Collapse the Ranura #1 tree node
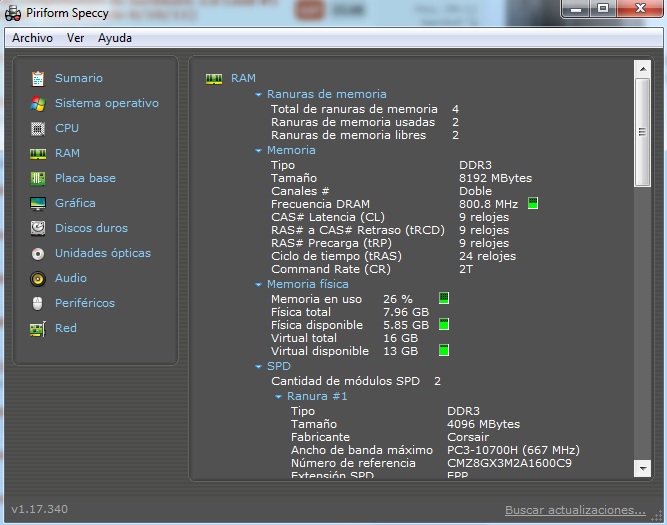Screen dimensions: 667x525 point(278,397)
